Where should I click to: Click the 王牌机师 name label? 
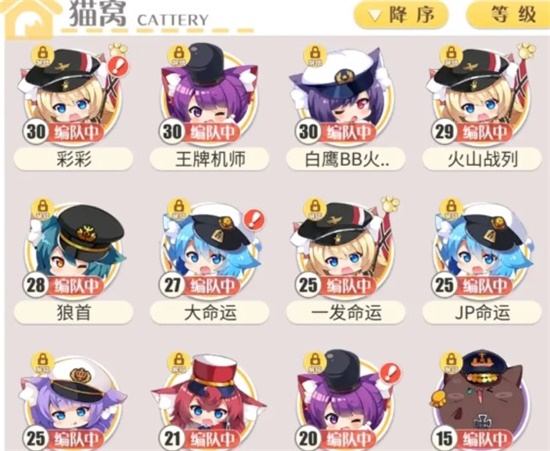point(209,160)
